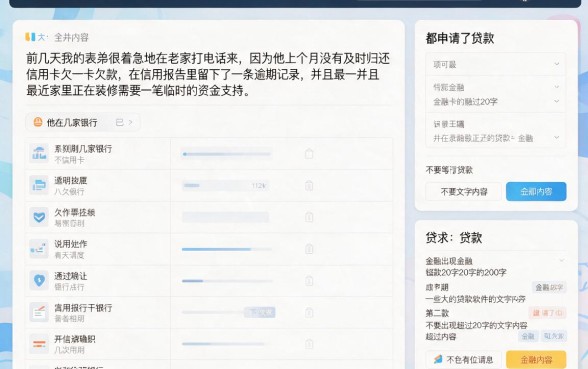Click the orange lines icon in 开信 row

[x=39, y=344]
